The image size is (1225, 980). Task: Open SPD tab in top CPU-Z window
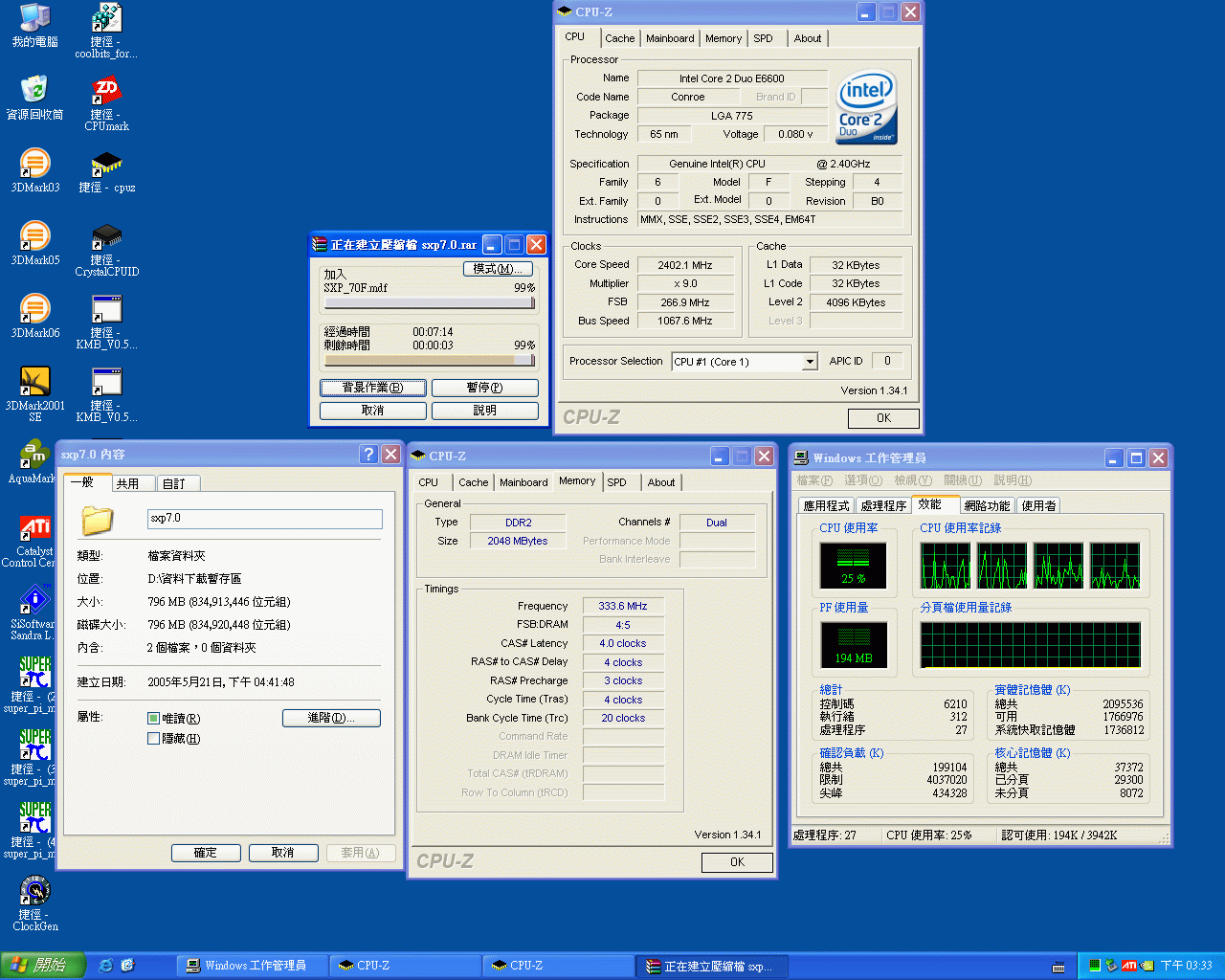[x=763, y=38]
